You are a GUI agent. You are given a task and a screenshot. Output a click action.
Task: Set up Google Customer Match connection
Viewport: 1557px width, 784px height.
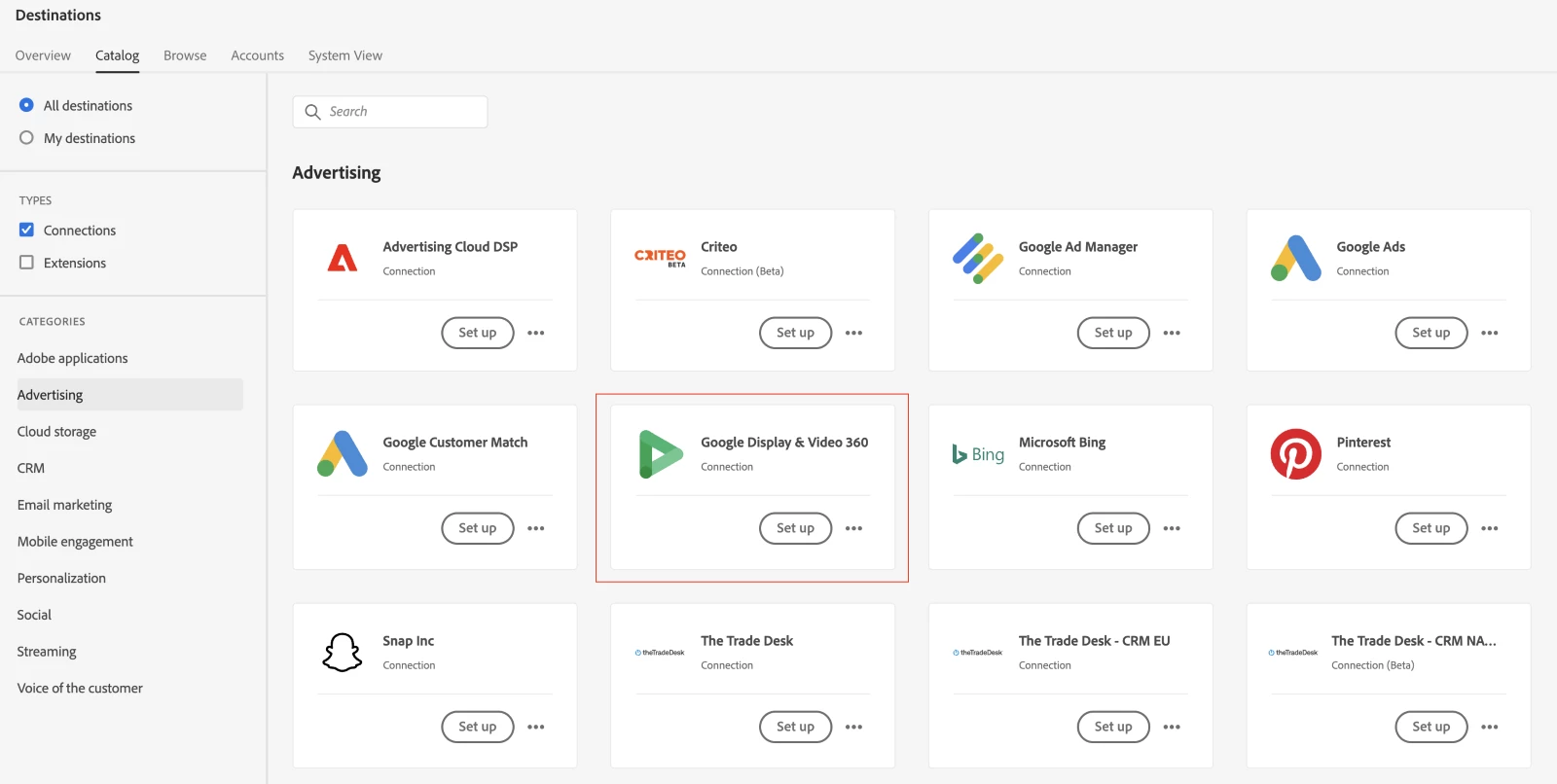(478, 528)
